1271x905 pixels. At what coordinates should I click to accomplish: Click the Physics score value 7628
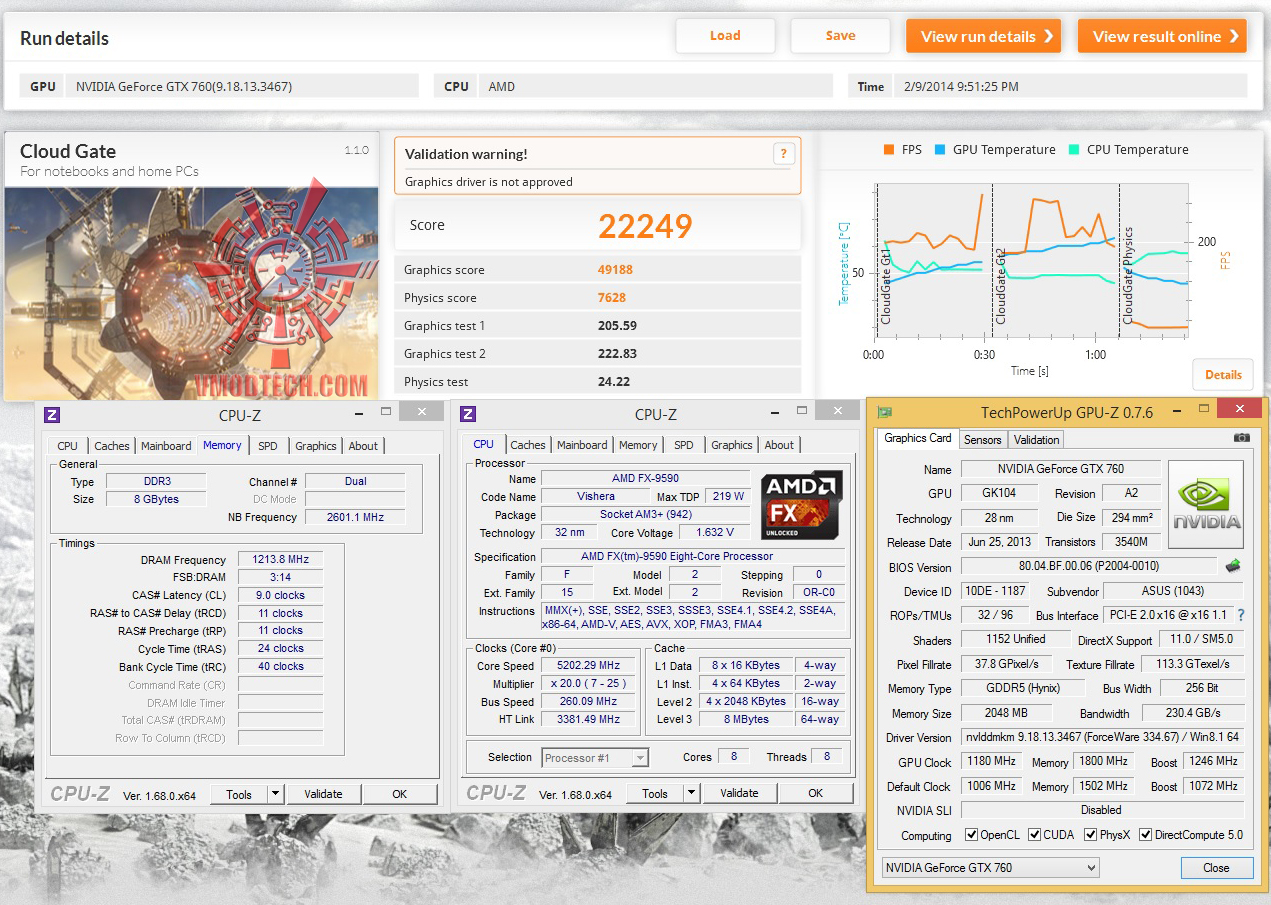tap(612, 298)
